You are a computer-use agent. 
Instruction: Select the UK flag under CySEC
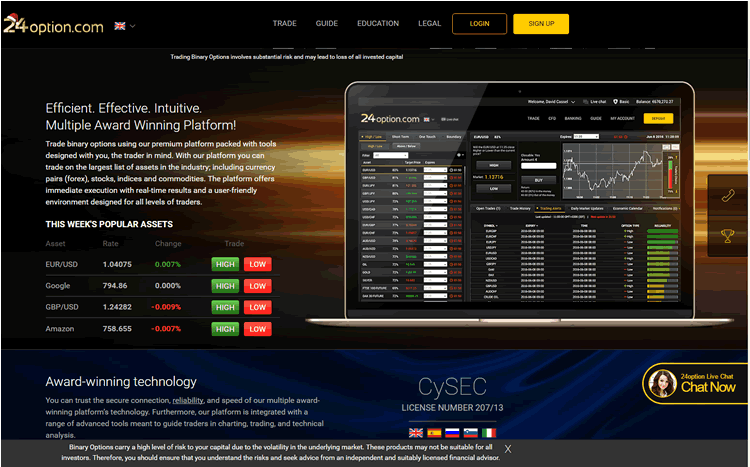point(416,433)
